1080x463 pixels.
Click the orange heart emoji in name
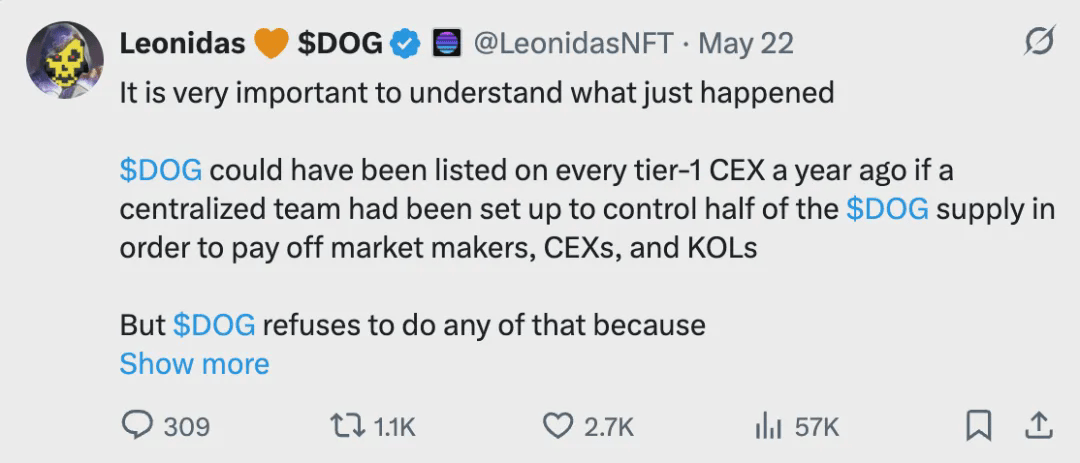tap(272, 44)
